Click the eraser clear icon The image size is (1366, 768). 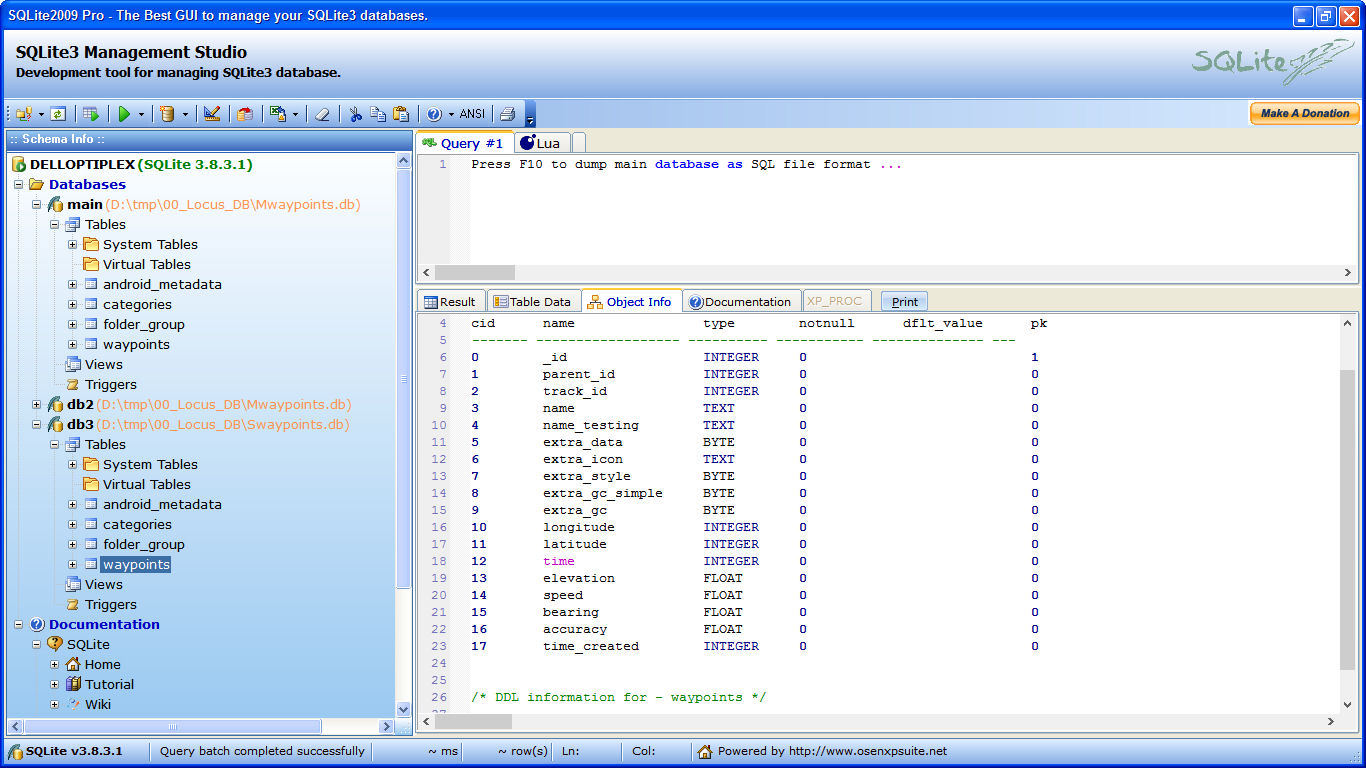coord(322,114)
